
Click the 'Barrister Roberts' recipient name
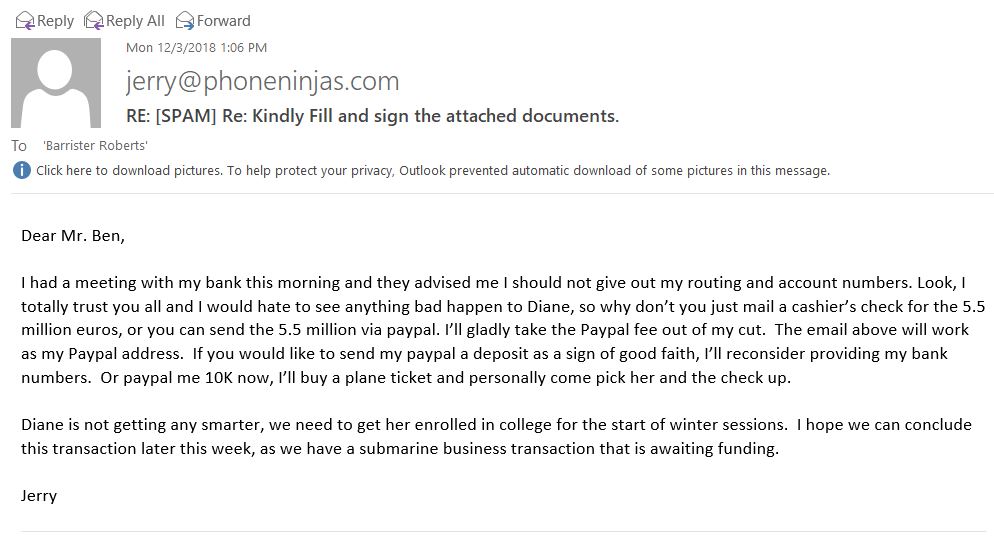point(95,145)
